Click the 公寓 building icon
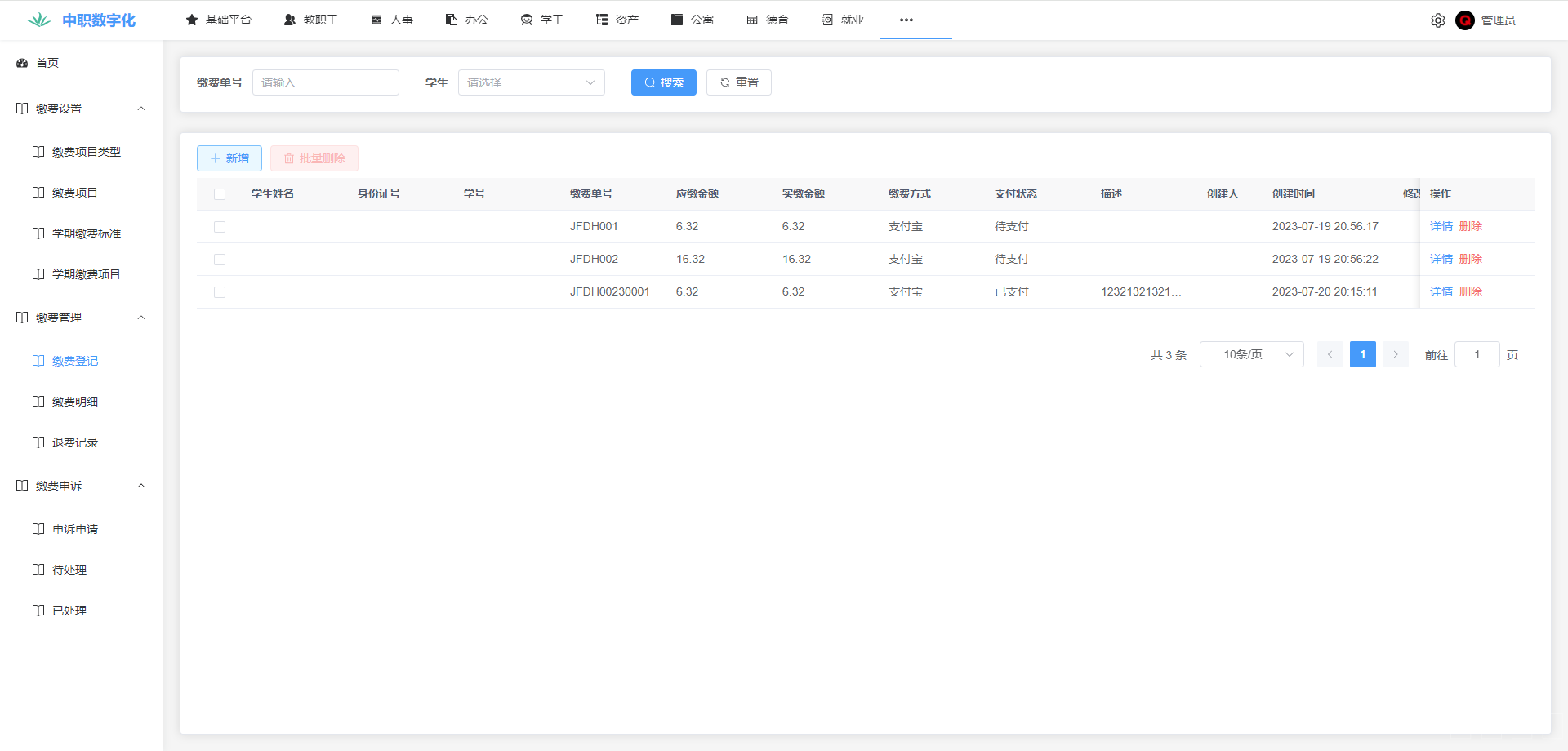 point(677,20)
